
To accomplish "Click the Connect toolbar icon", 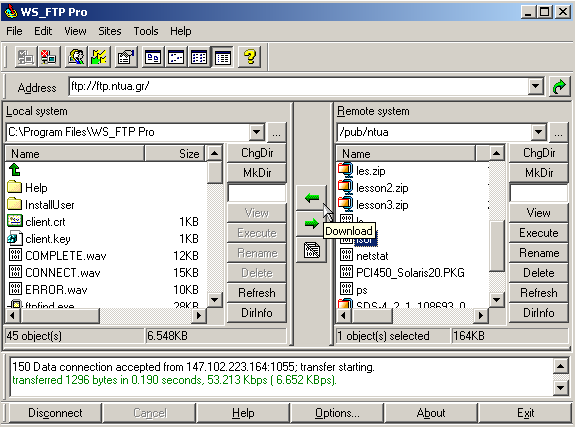I will click(25, 57).
